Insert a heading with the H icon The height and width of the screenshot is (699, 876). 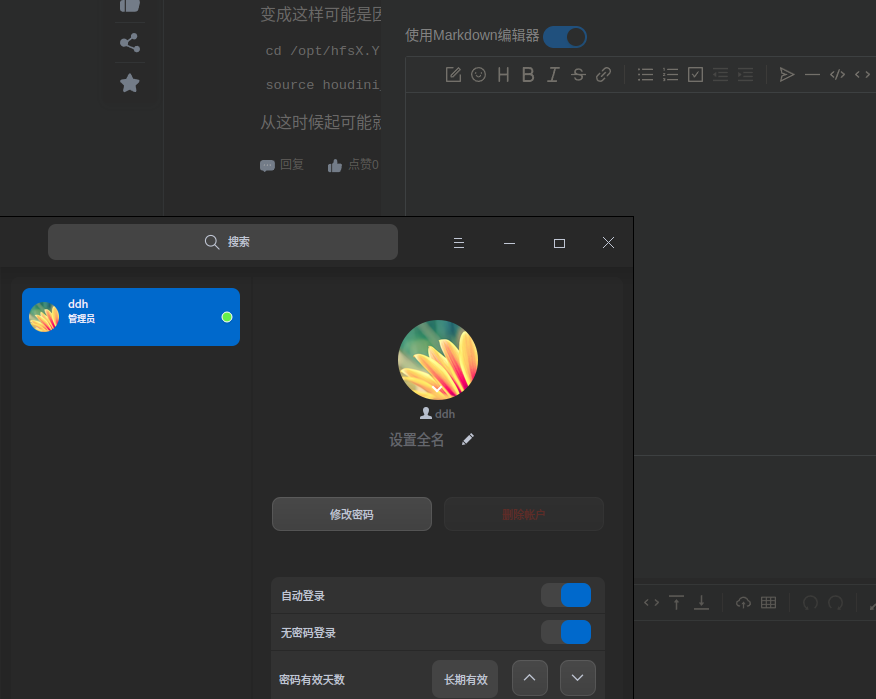click(x=503, y=74)
